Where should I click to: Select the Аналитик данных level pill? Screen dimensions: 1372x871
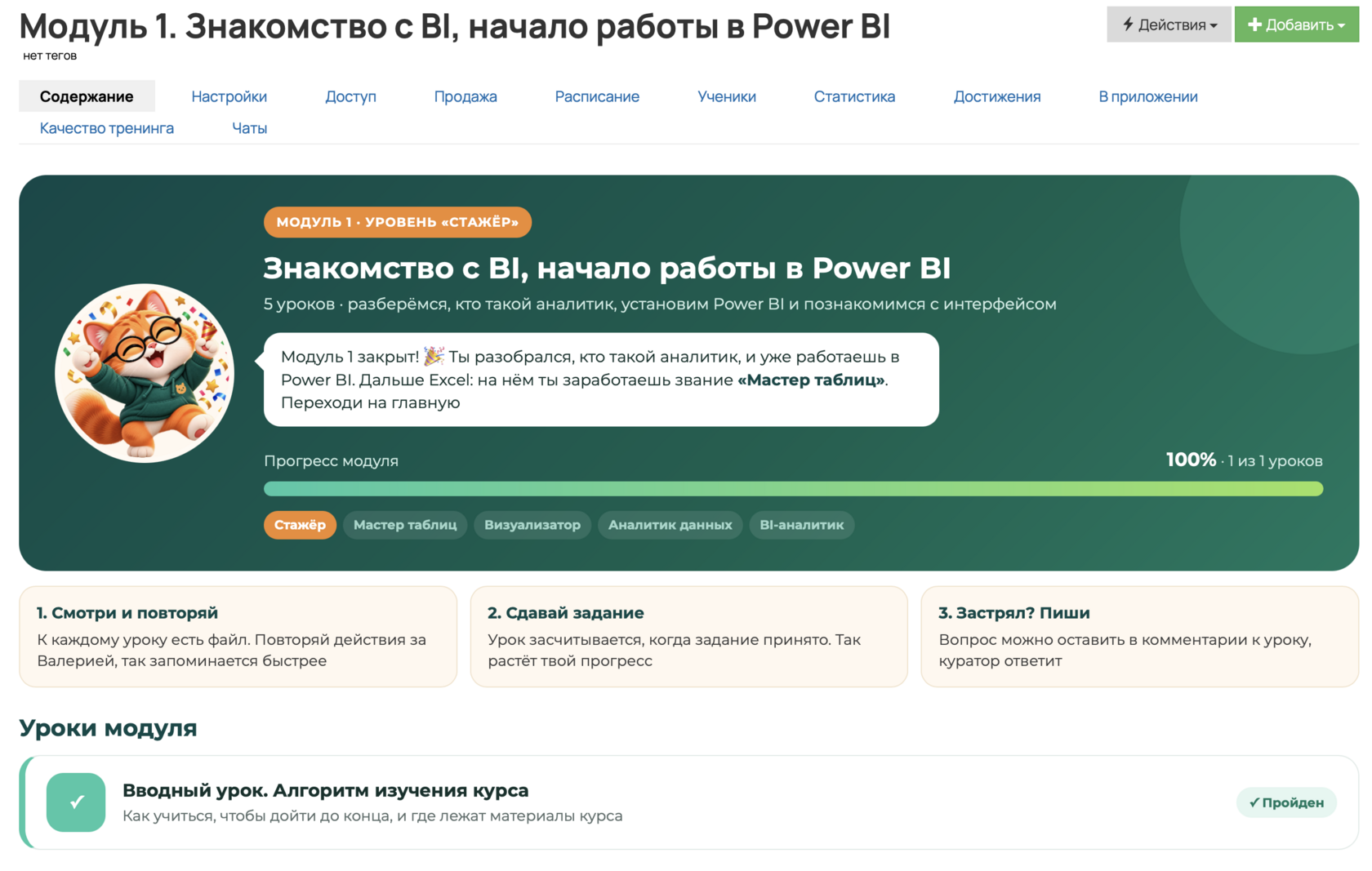point(670,525)
